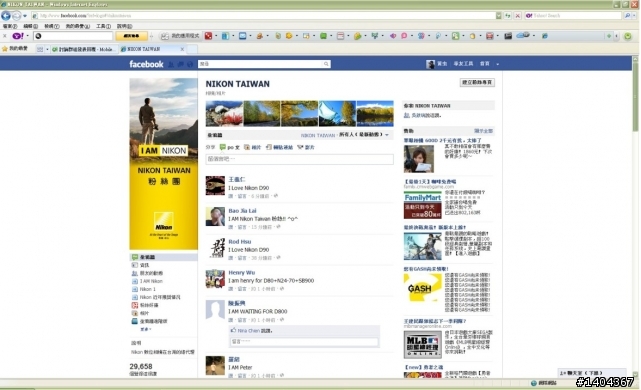Click the blue book icon on Yahoo toolbar
Screen dimensions: 641x390
(x=225, y=36)
